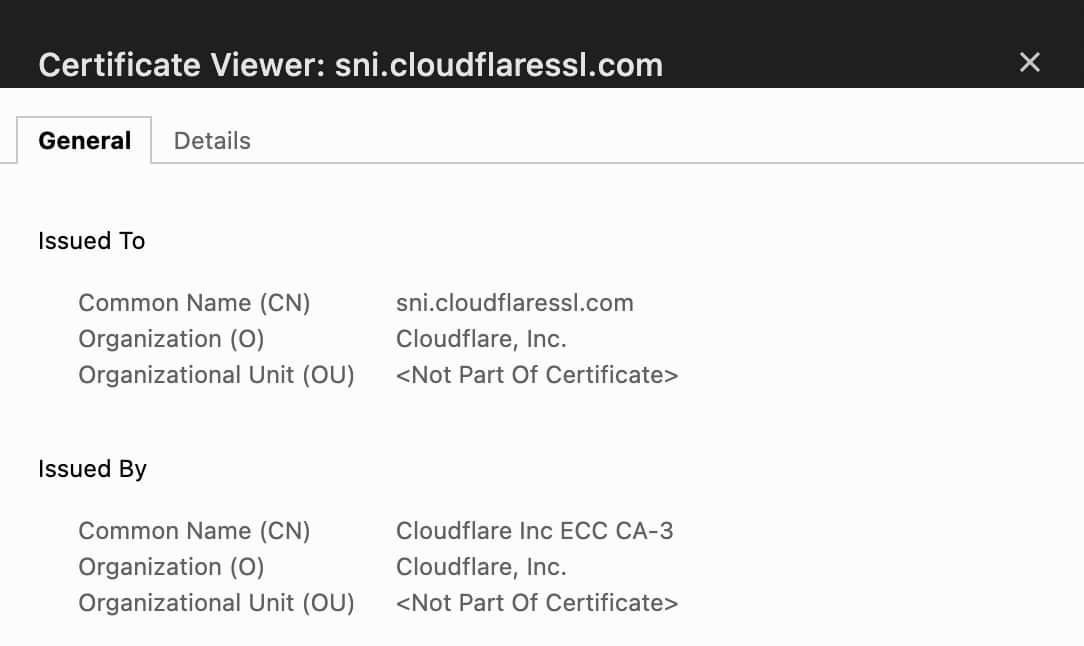1084x646 pixels.
Task: Click Common Name (CN) label under Issued To
Action: (194, 303)
